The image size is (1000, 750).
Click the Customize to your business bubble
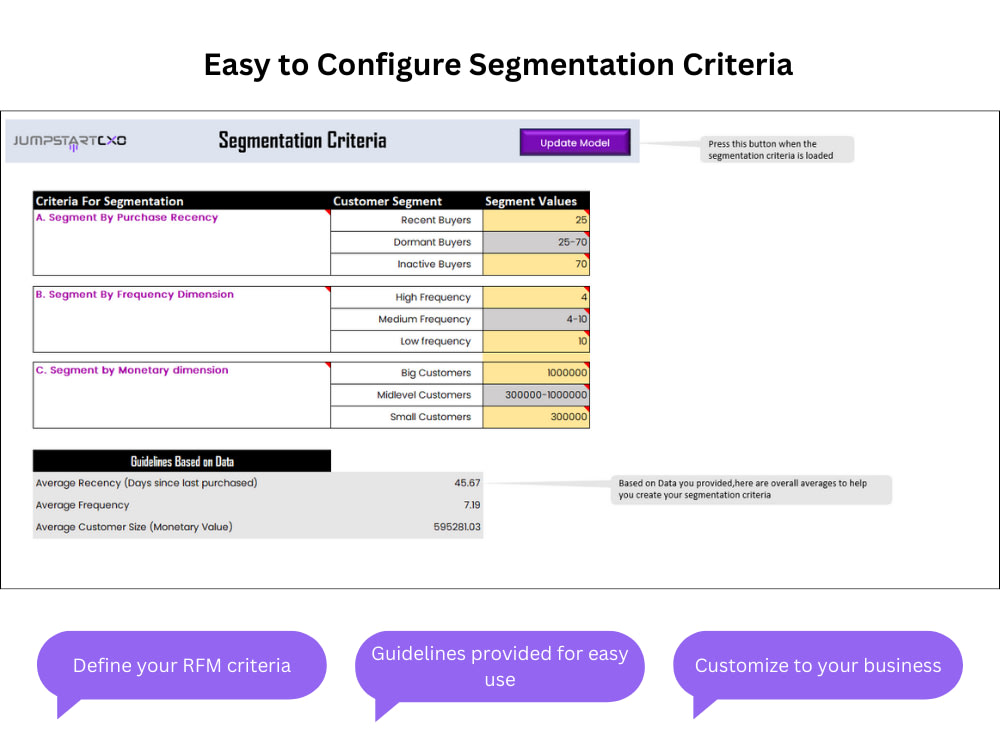tap(818, 664)
